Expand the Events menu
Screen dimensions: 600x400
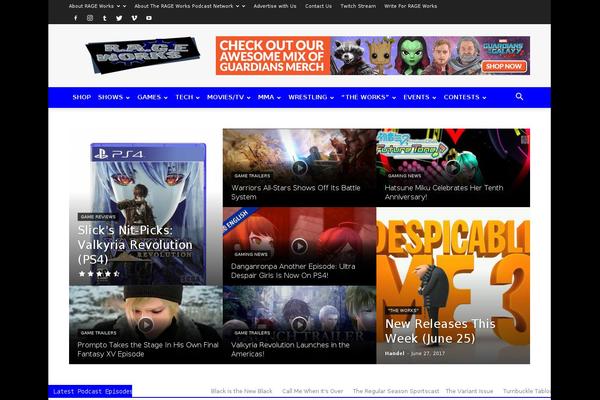[x=420, y=97]
